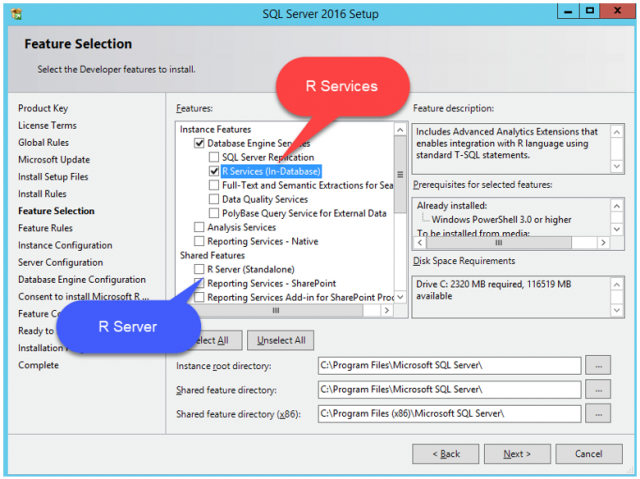640x479 pixels.
Task: Check Data Quality Services
Action: pos(214,199)
